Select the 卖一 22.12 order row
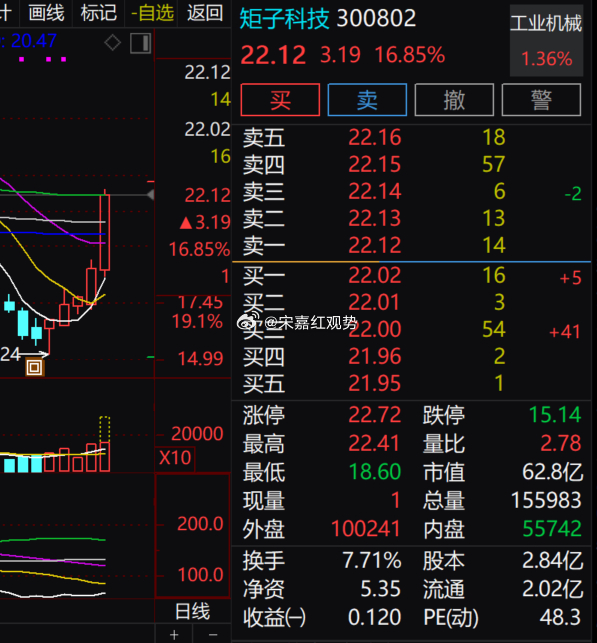The height and width of the screenshot is (643, 597). [412, 246]
